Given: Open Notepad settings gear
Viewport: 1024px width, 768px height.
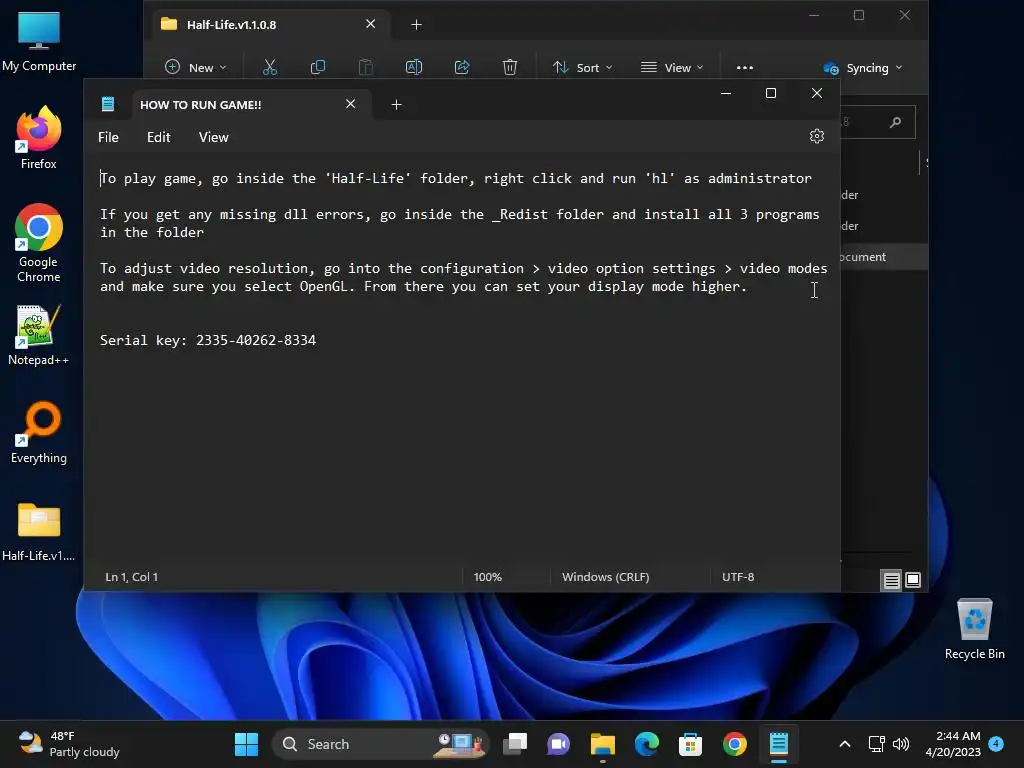Looking at the screenshot, I should pyautogui.click(x=816, y=136).
